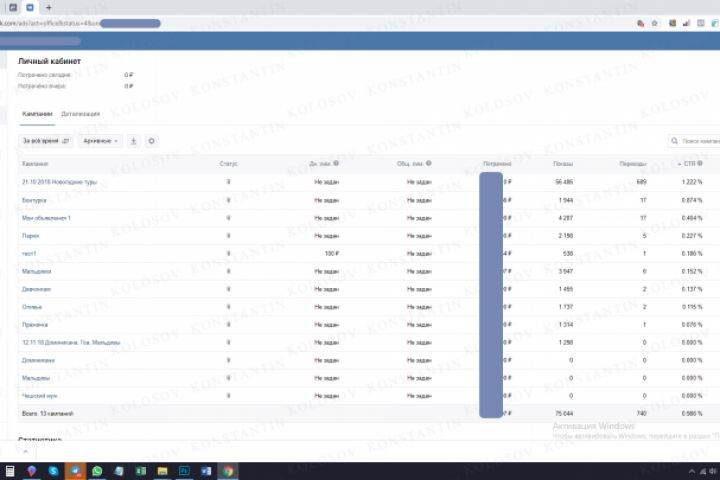The image size is (720, 480).
Task: Show hidden system tray icons
Action: click(692, 471)
